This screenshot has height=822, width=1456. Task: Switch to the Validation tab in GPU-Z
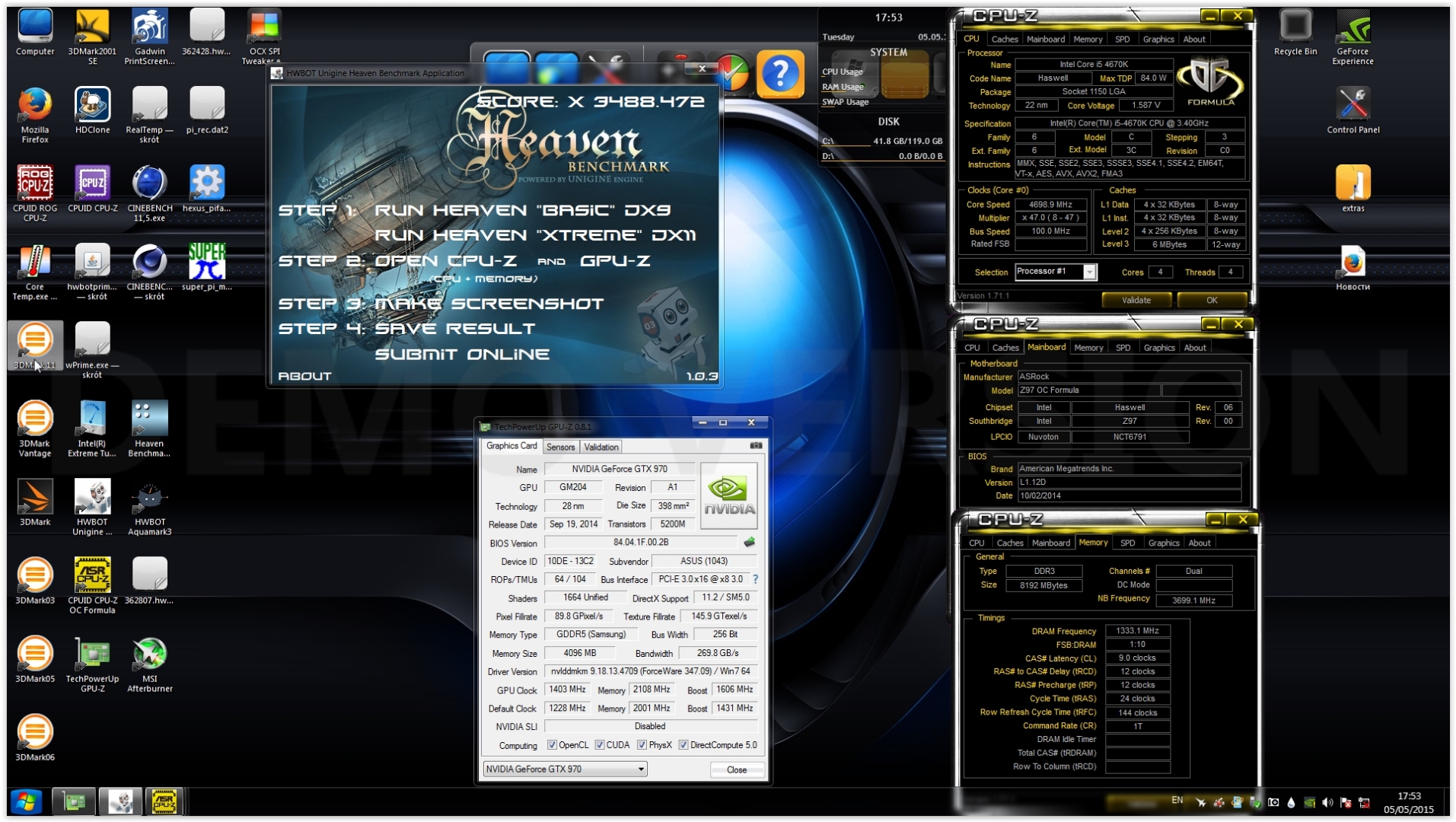click(x=601, y=448)
